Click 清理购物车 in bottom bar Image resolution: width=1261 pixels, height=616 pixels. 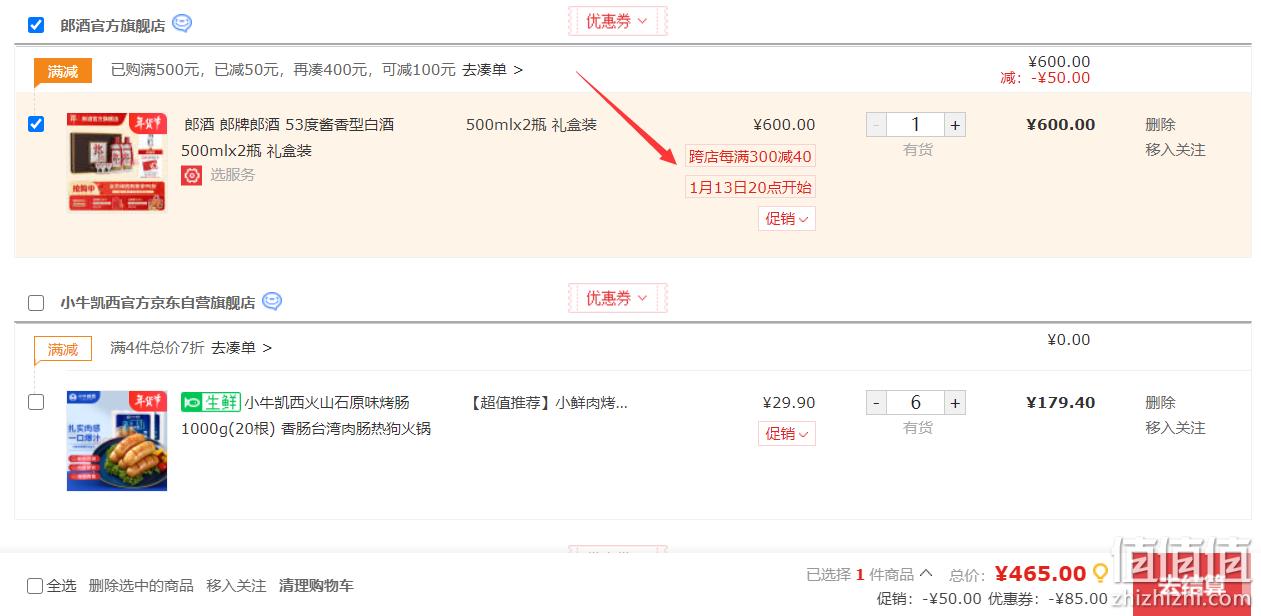point(316,586)
